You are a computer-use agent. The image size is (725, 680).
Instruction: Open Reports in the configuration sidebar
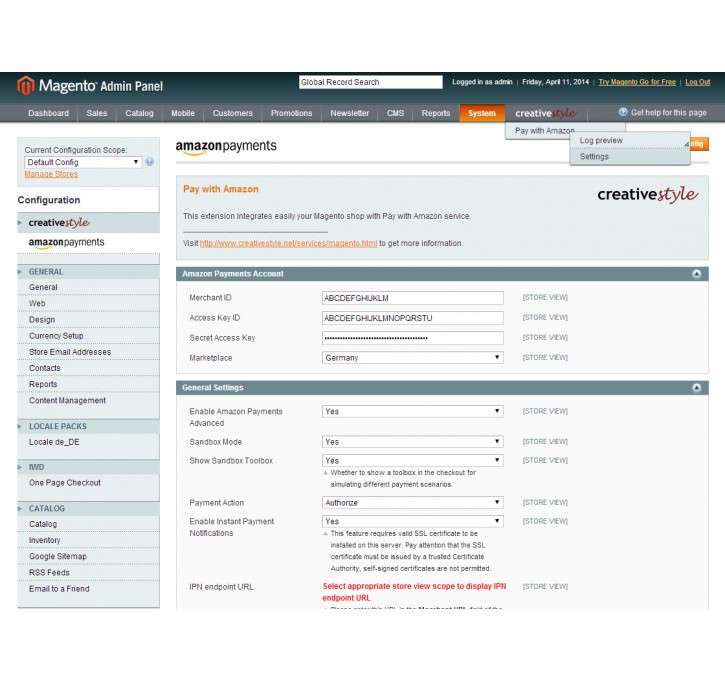[88, 384]
